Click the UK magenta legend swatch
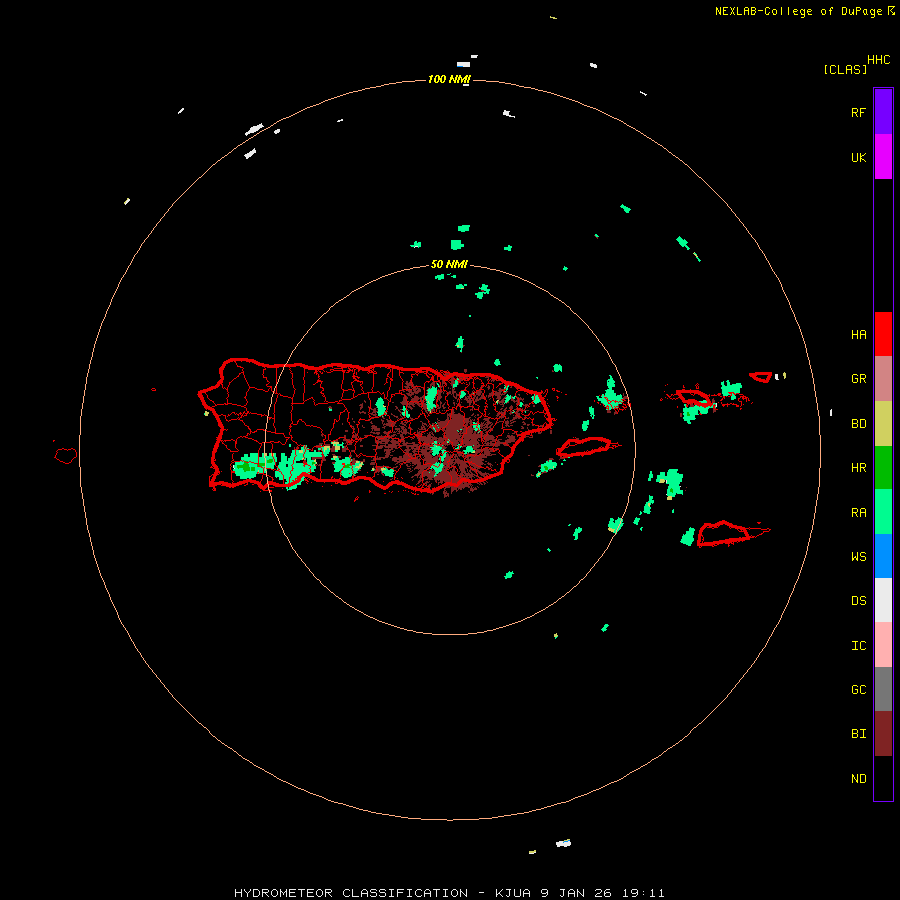 tap(883, 157)
